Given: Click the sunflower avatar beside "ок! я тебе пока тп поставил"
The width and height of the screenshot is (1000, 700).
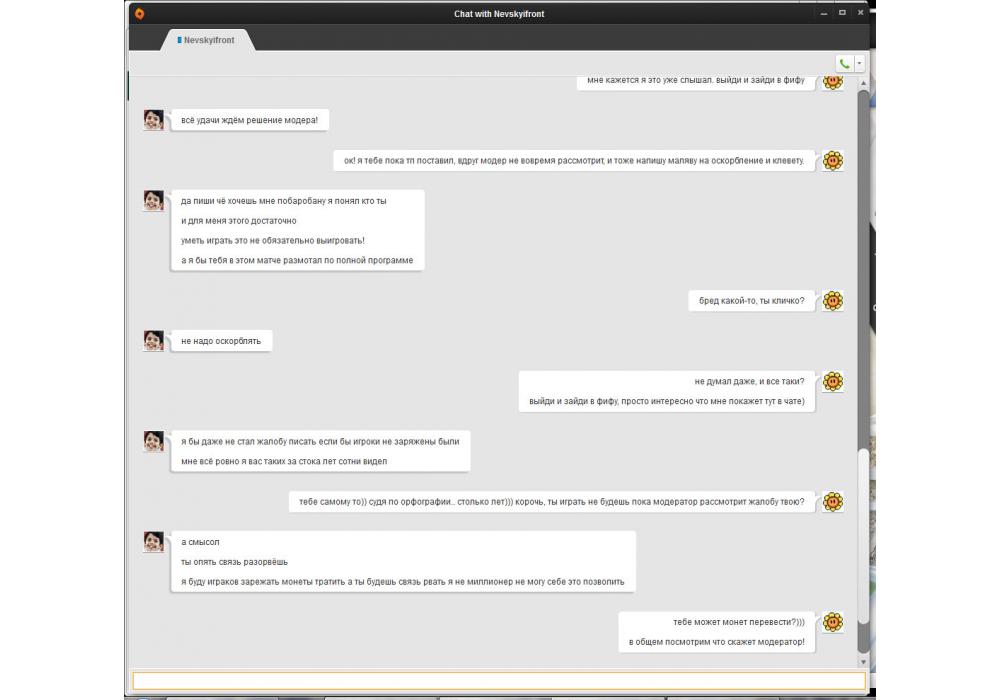Looking at the screenshot, I should (x=832, y=160).
